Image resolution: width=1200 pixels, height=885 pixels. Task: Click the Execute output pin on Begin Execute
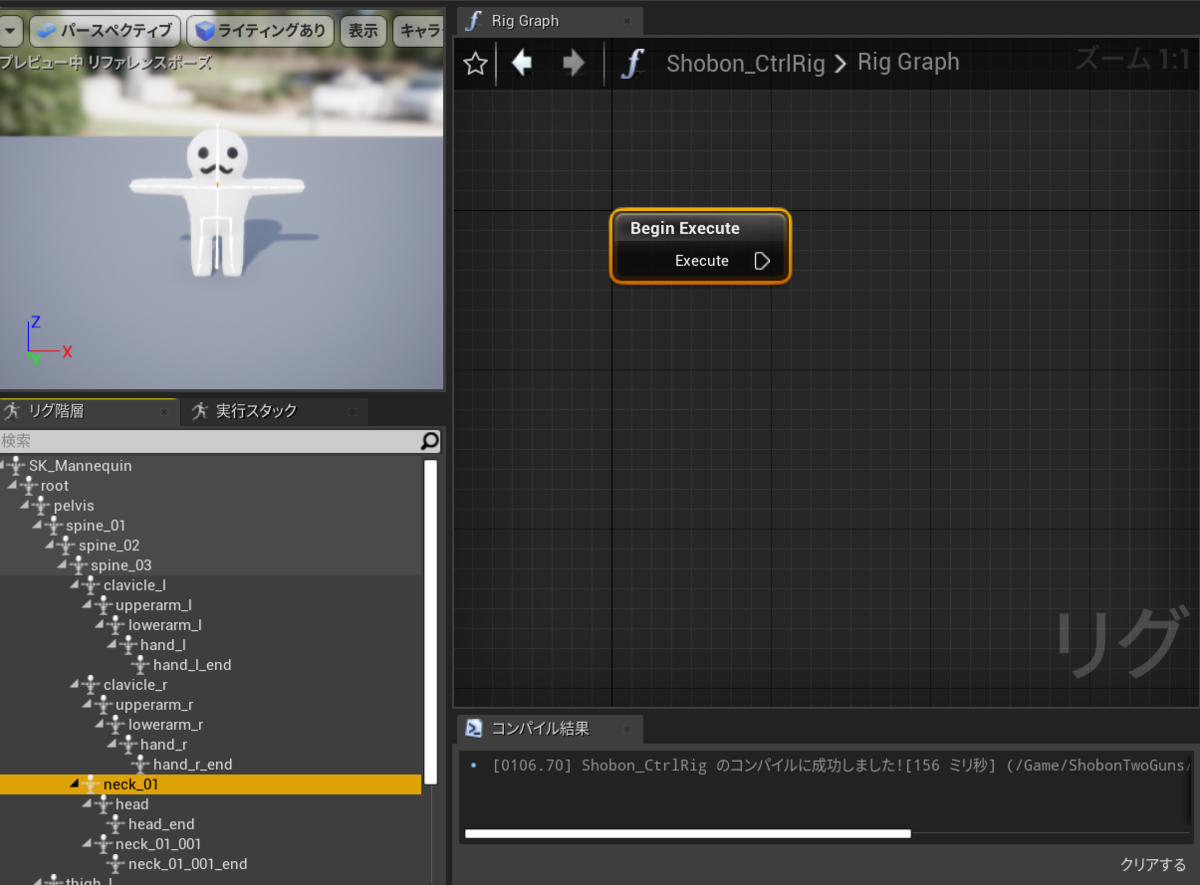[762, 261]
